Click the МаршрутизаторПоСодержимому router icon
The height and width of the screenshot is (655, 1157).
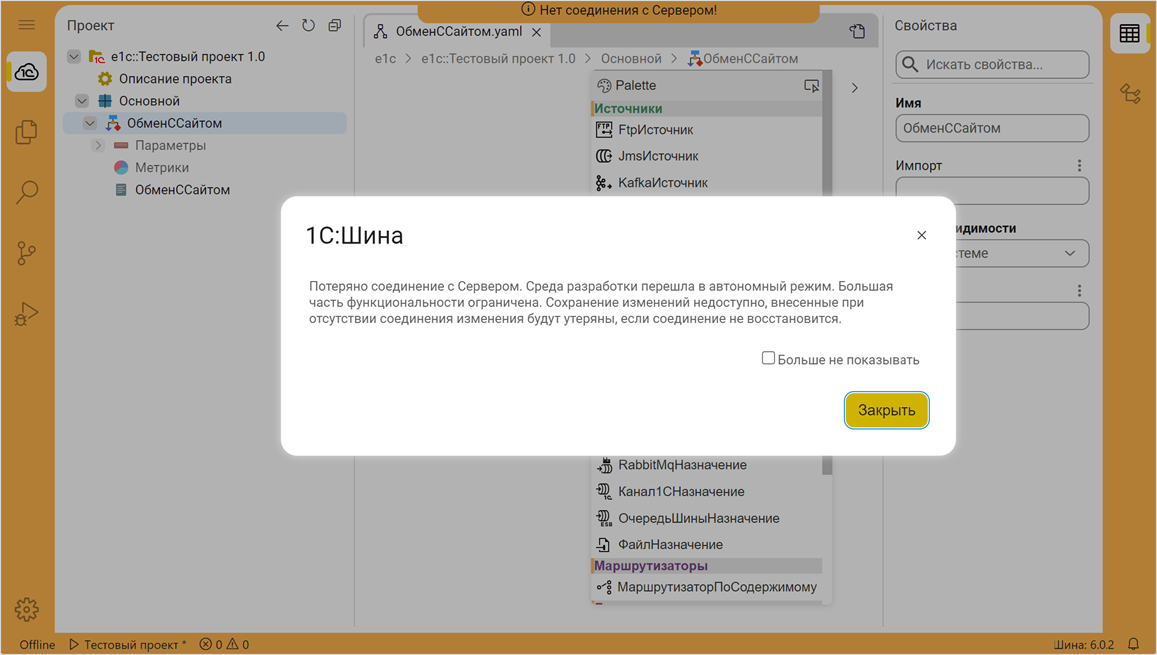[x=605, y=587]
